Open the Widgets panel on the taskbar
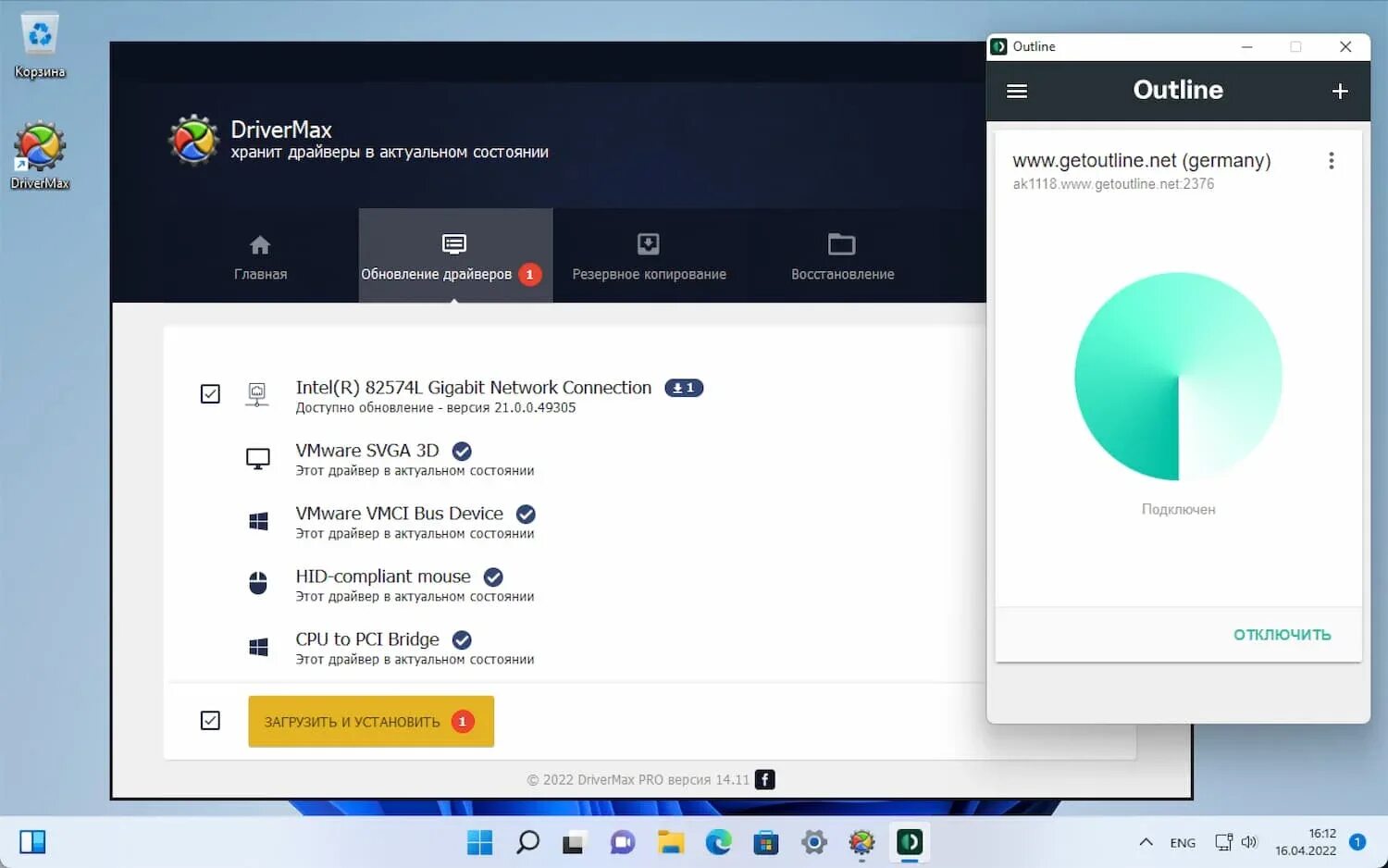Viewport: 1388px width, 868px height. (32, 842)
